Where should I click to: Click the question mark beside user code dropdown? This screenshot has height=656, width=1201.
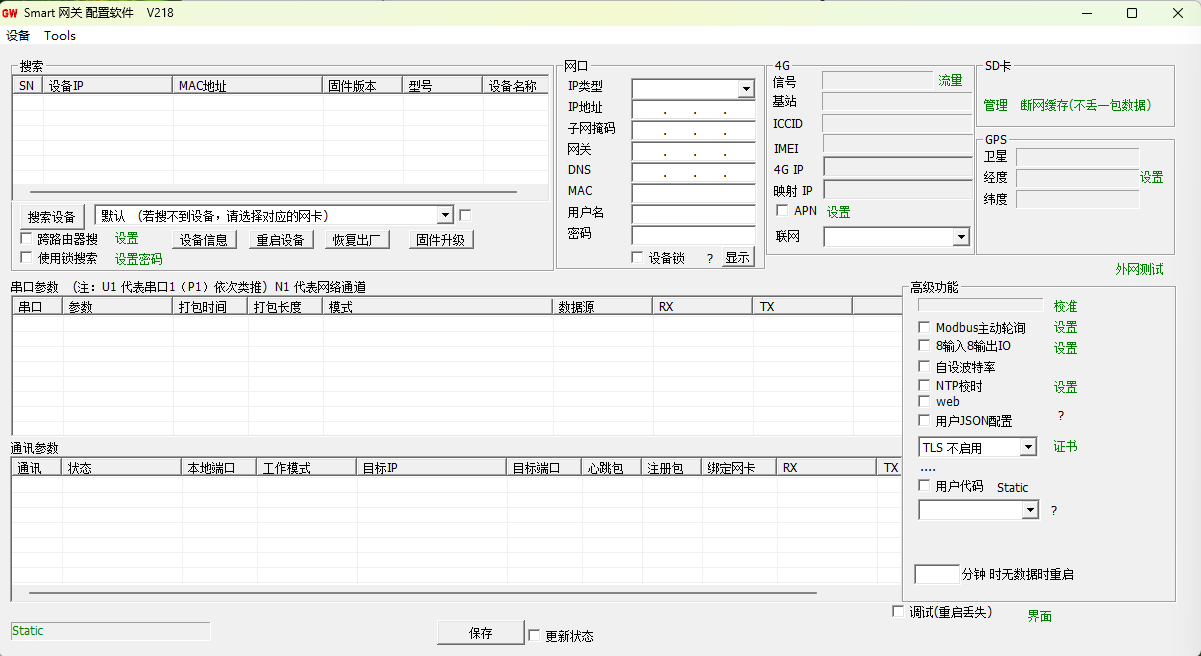[1053, 510]
